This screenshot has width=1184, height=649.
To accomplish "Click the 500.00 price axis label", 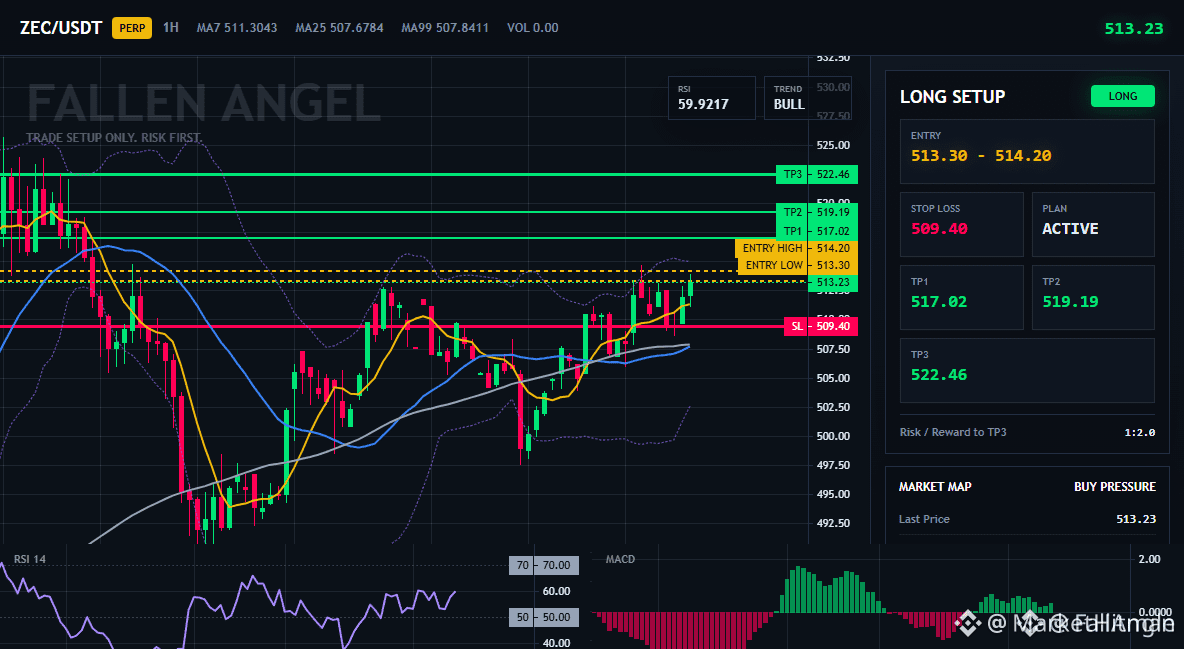I will click(x=833, y=436).
